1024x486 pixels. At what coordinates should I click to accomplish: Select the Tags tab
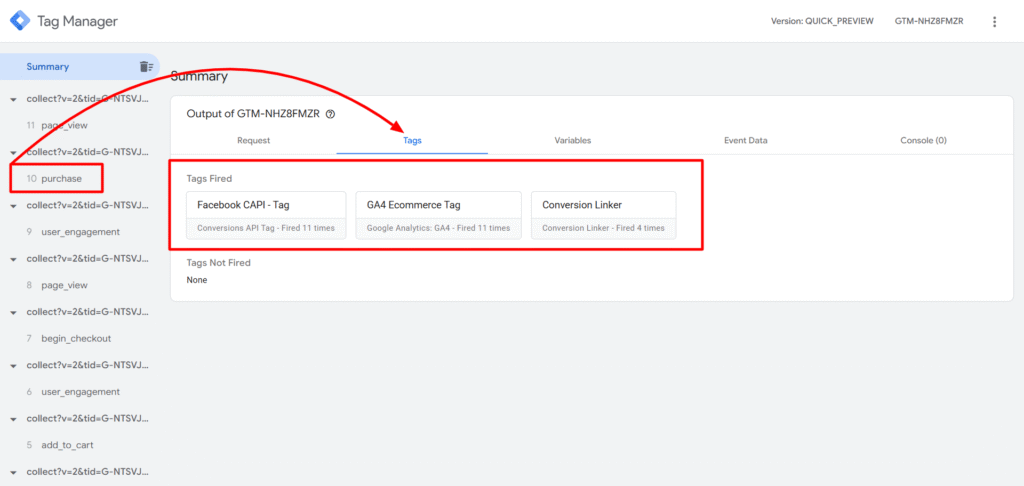tap(412, 141)
